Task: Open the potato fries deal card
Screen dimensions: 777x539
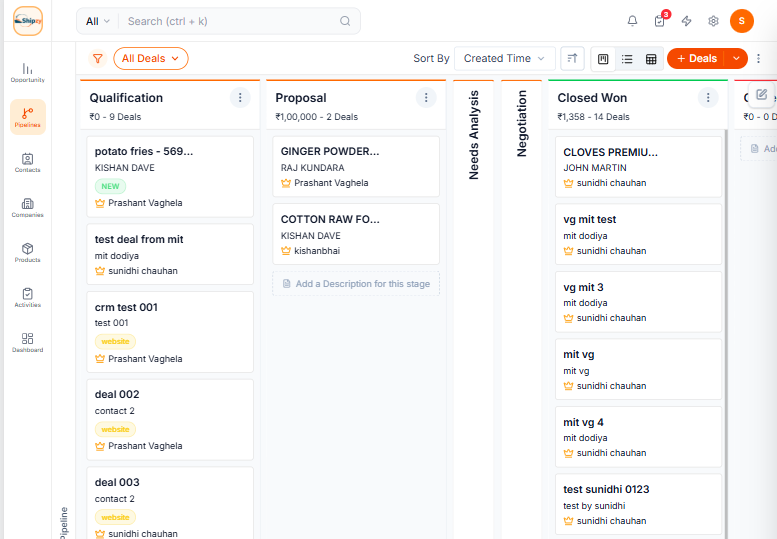Action: (x=170, y=177)
